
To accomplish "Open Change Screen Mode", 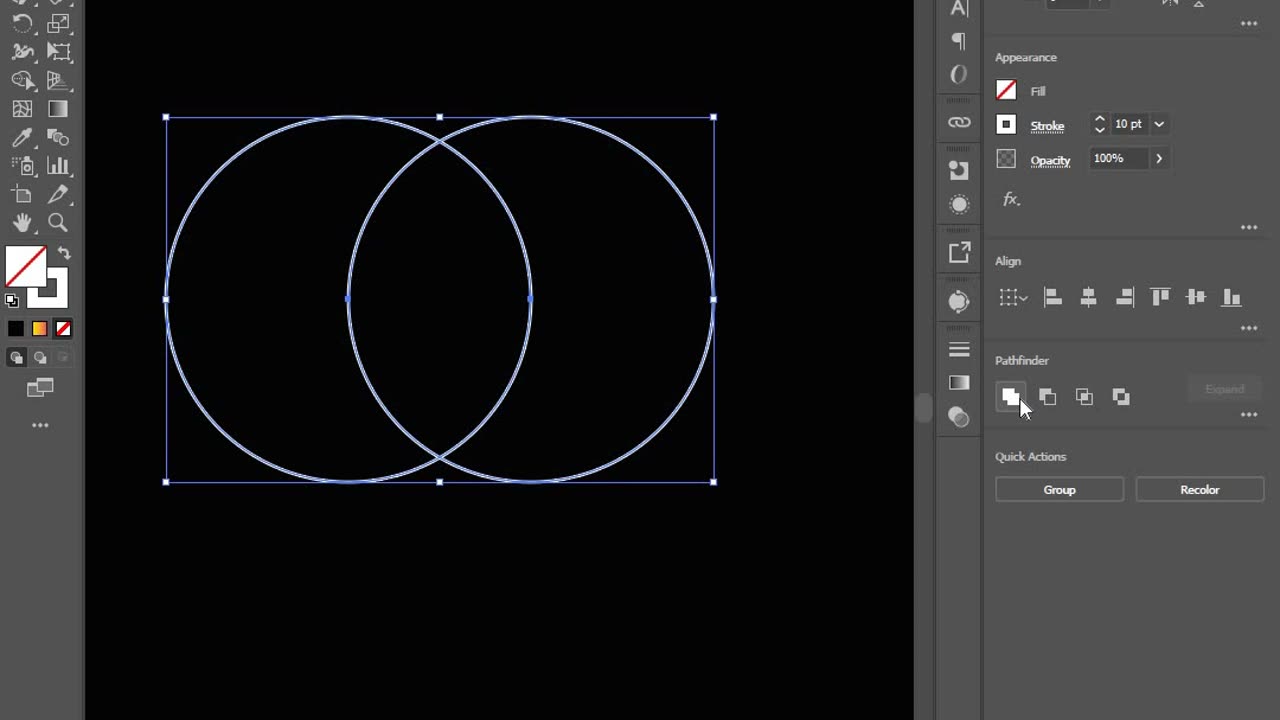I will pyautogui.click(x=40, y=388).
